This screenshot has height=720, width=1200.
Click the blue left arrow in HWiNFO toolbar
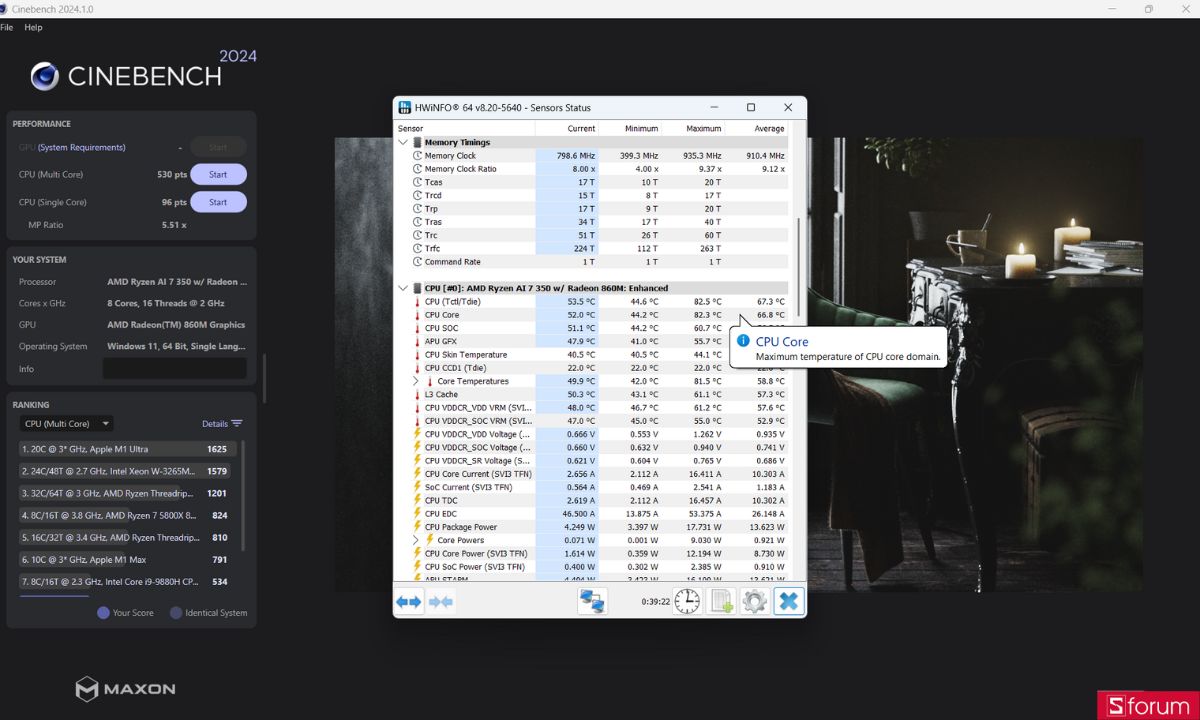point(404,600)
